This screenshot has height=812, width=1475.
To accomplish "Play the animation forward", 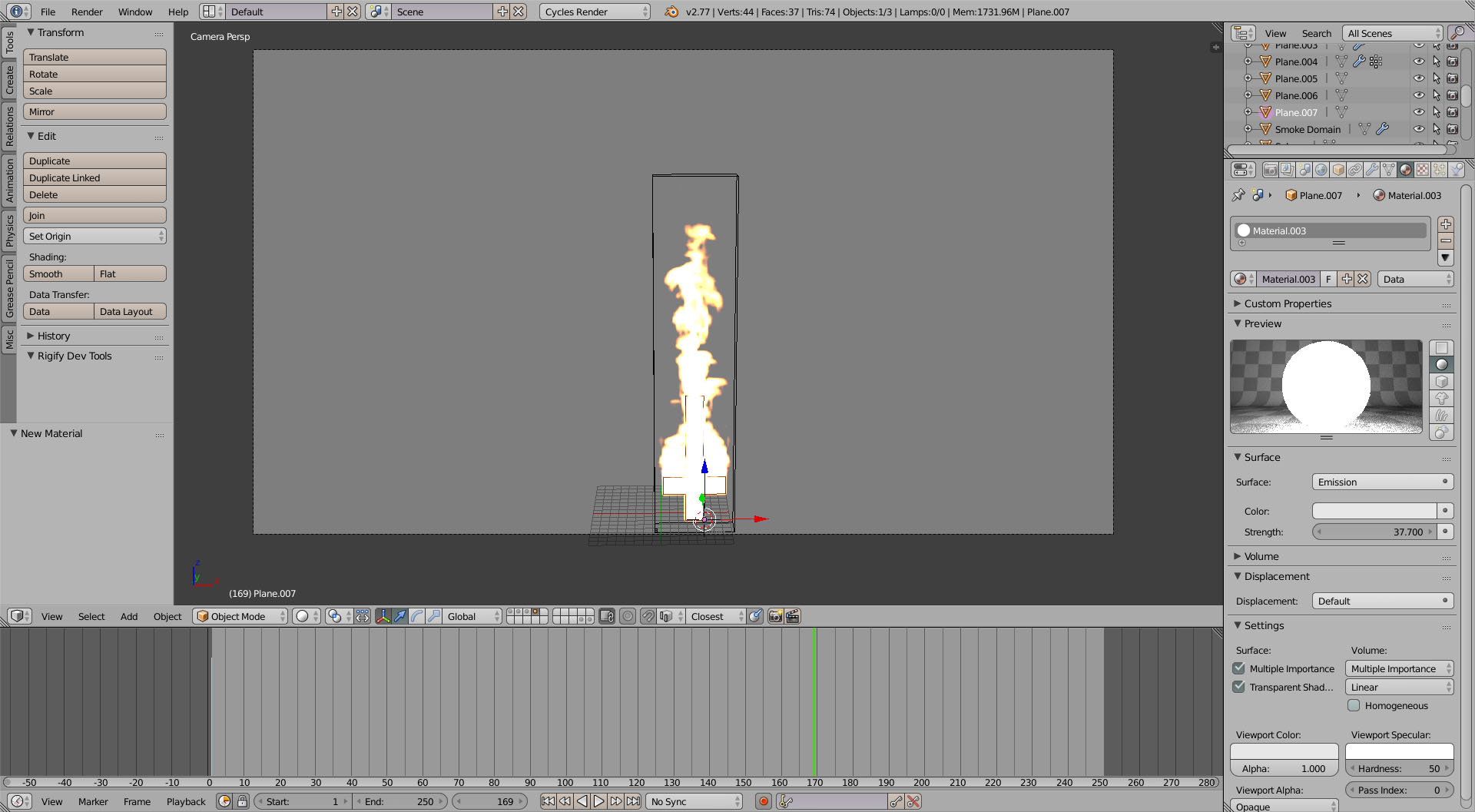I will pos(598,801).
